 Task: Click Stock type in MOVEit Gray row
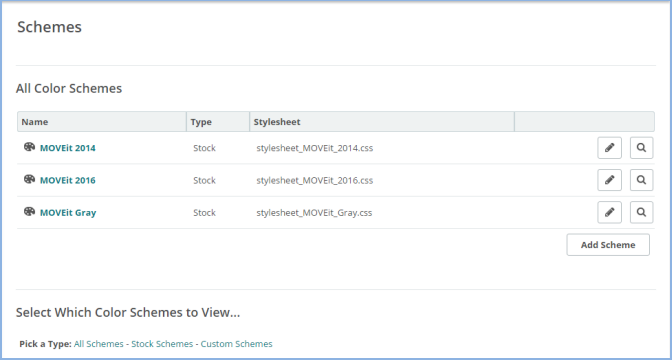coord(204,213)
